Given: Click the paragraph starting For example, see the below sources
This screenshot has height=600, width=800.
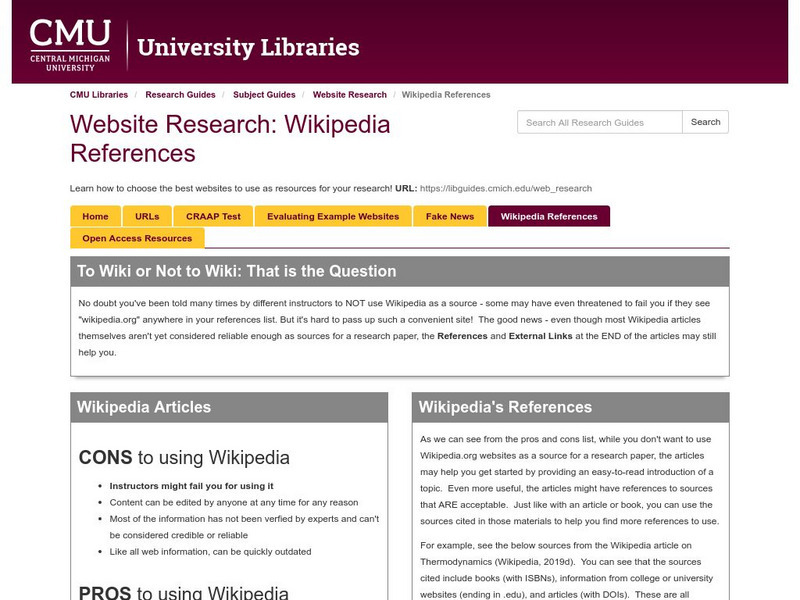Looking at the screenshot, I should point(566,570).
